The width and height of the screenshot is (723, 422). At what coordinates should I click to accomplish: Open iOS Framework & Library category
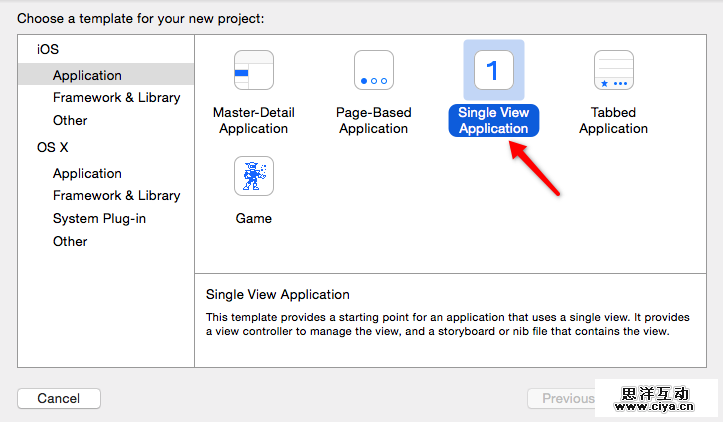[x=116, y=97]
